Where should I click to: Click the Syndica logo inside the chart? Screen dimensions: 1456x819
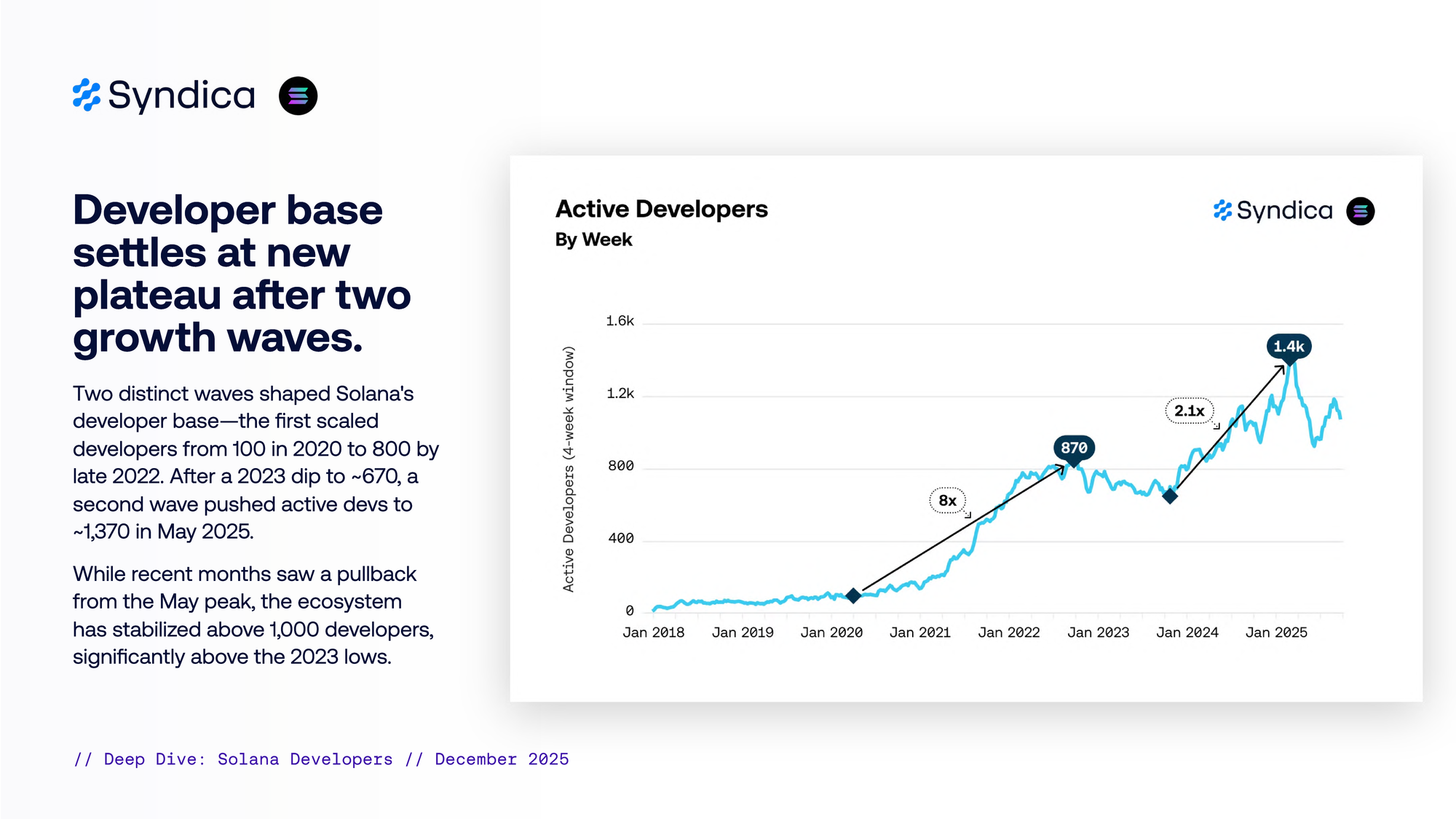(1273, 210)
